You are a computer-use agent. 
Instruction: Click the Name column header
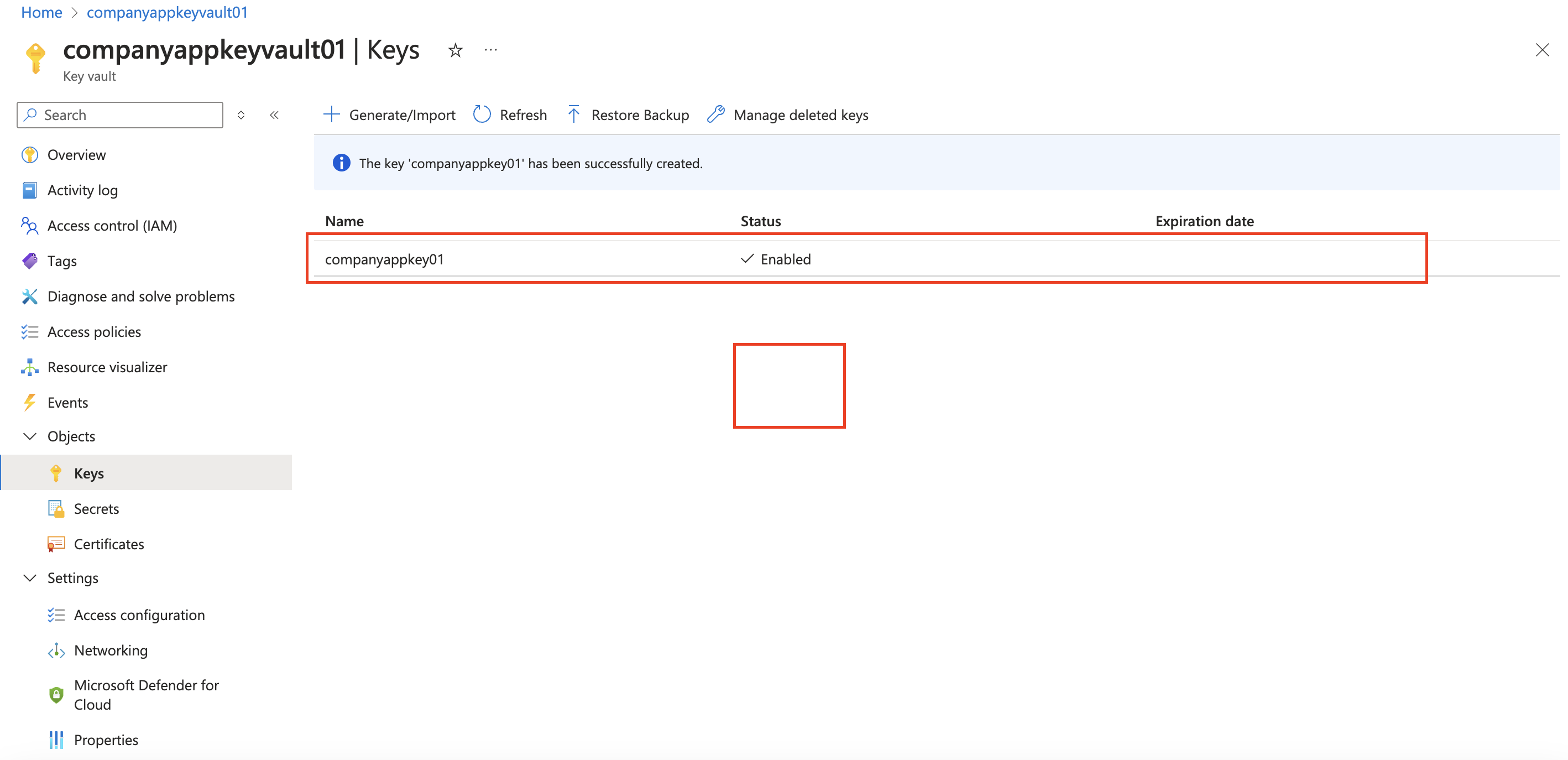coord(344,221)
